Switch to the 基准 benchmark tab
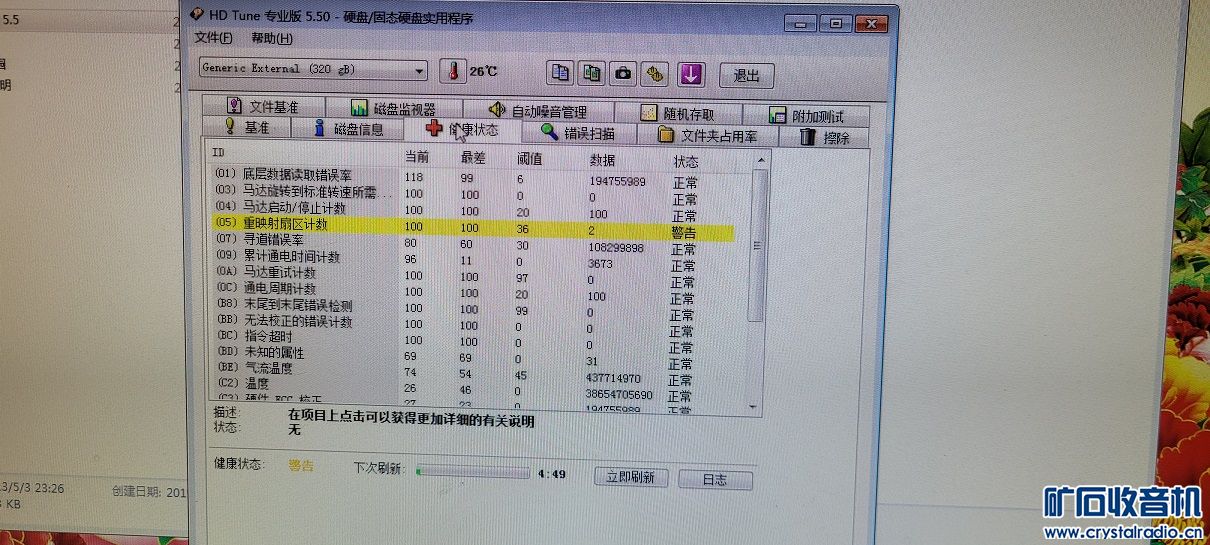The width and height of the screenshot is (1210, 545). click(246, 127)
